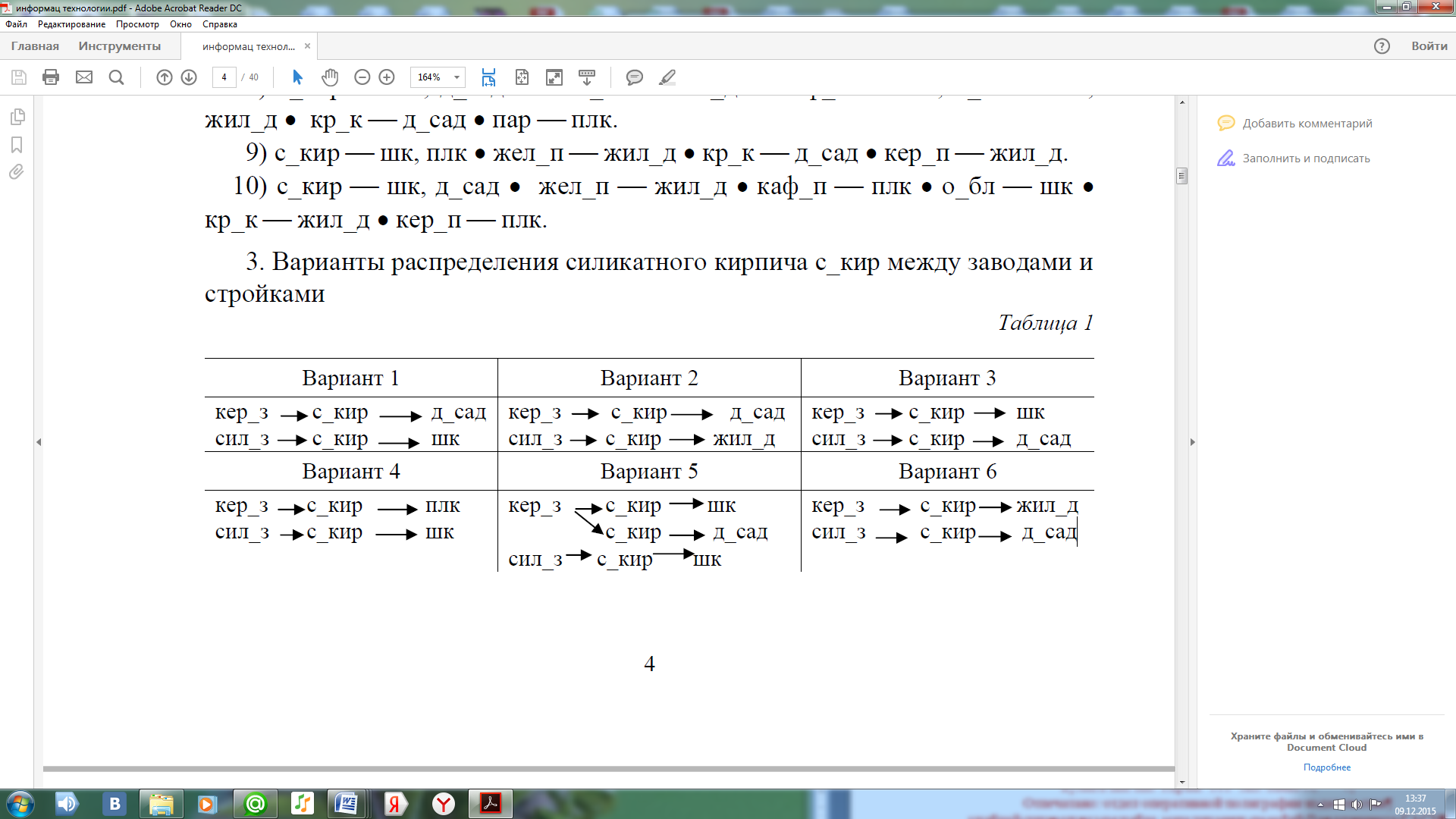Select the highlight text pen icon
Image resolution: width=1456 pixels, height=819 pixels.
(x=667, y=77)
